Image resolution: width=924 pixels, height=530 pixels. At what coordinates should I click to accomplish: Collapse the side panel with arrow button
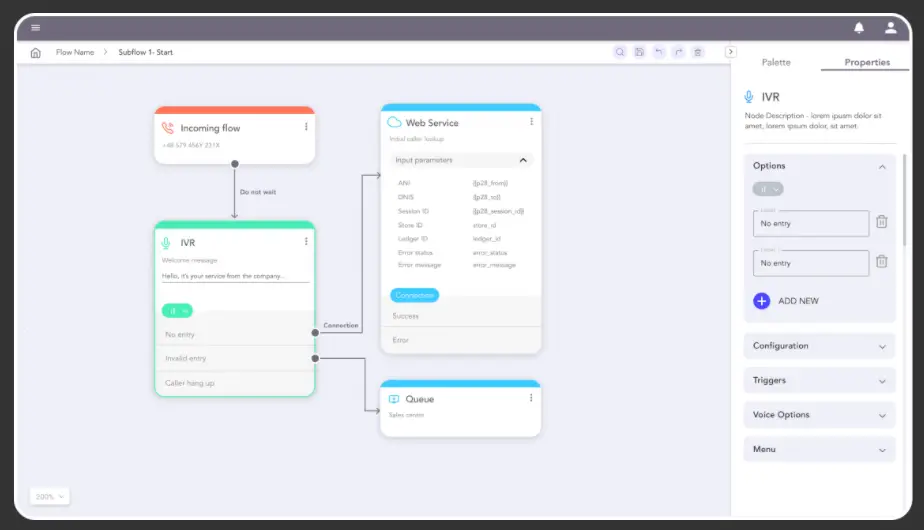click(730, 52)
